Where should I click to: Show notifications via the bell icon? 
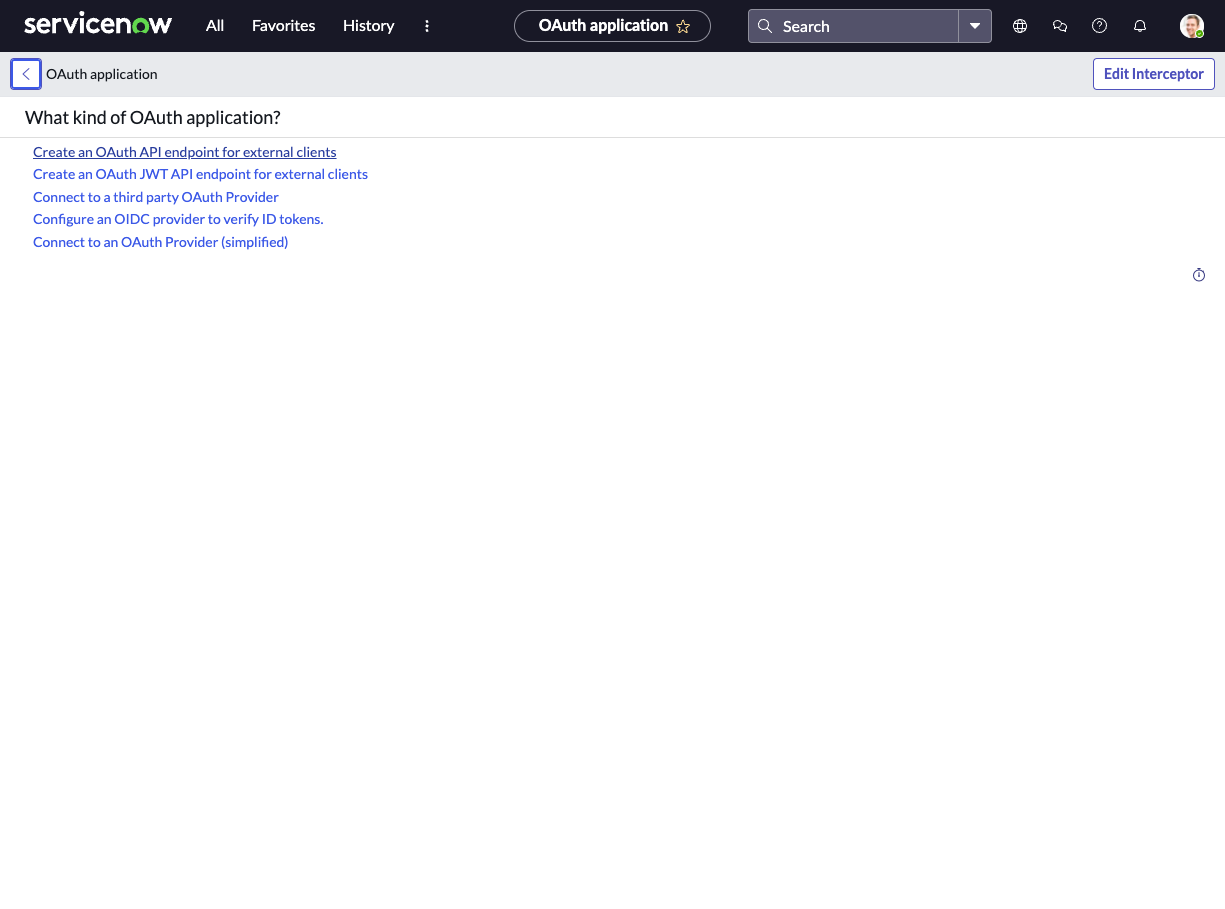pos(1140,26)
